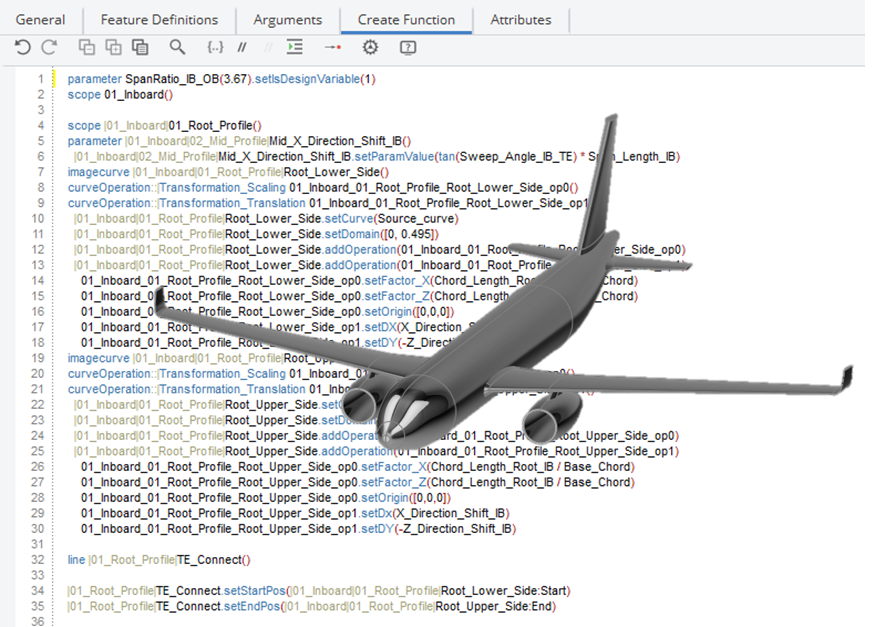Click line number 1 in the gutter
The height and width of the screenshot is (627, 885).
[x=41, y=79]
